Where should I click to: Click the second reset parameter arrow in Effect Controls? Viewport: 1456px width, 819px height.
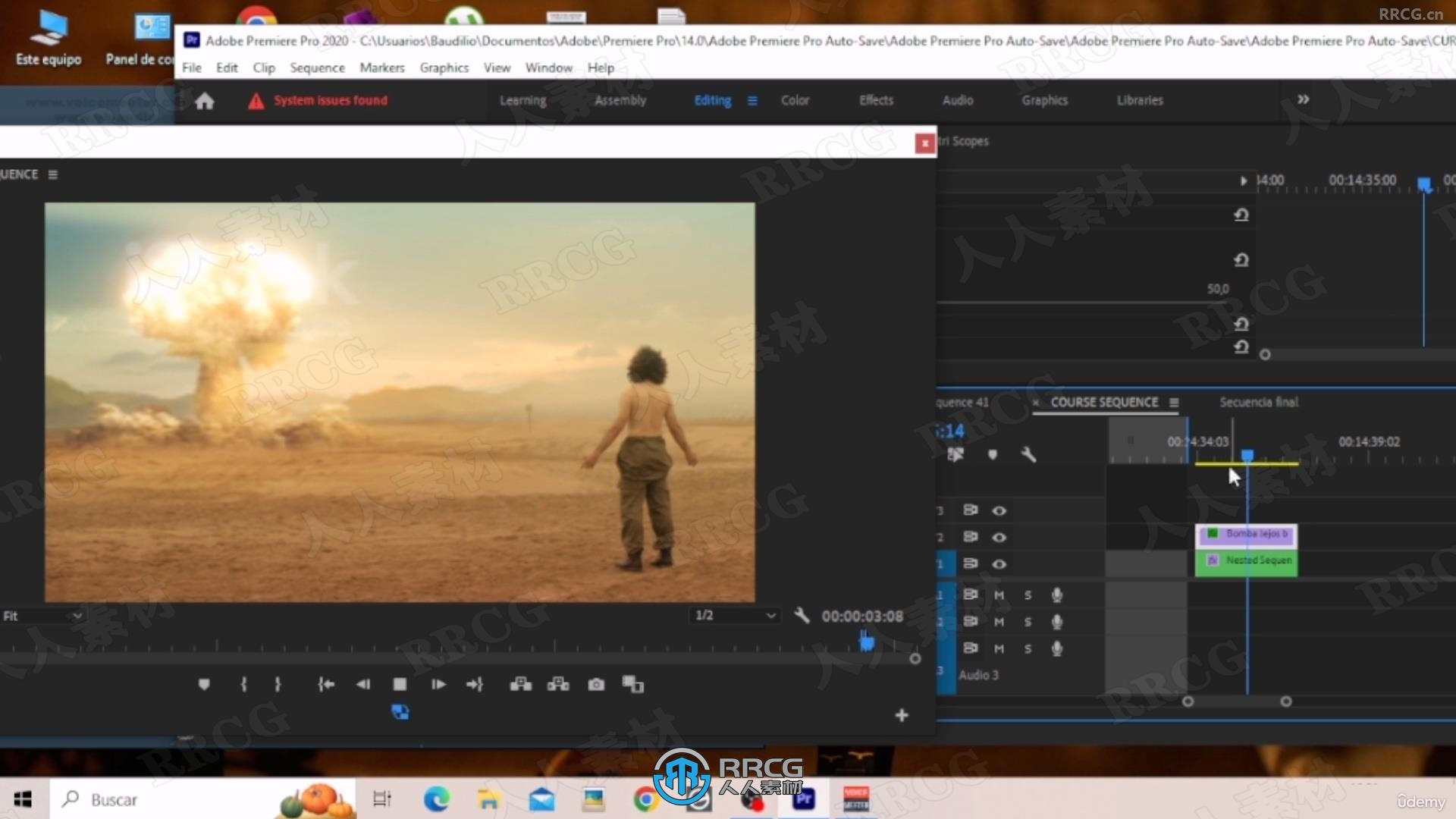tap(1241, 260)
